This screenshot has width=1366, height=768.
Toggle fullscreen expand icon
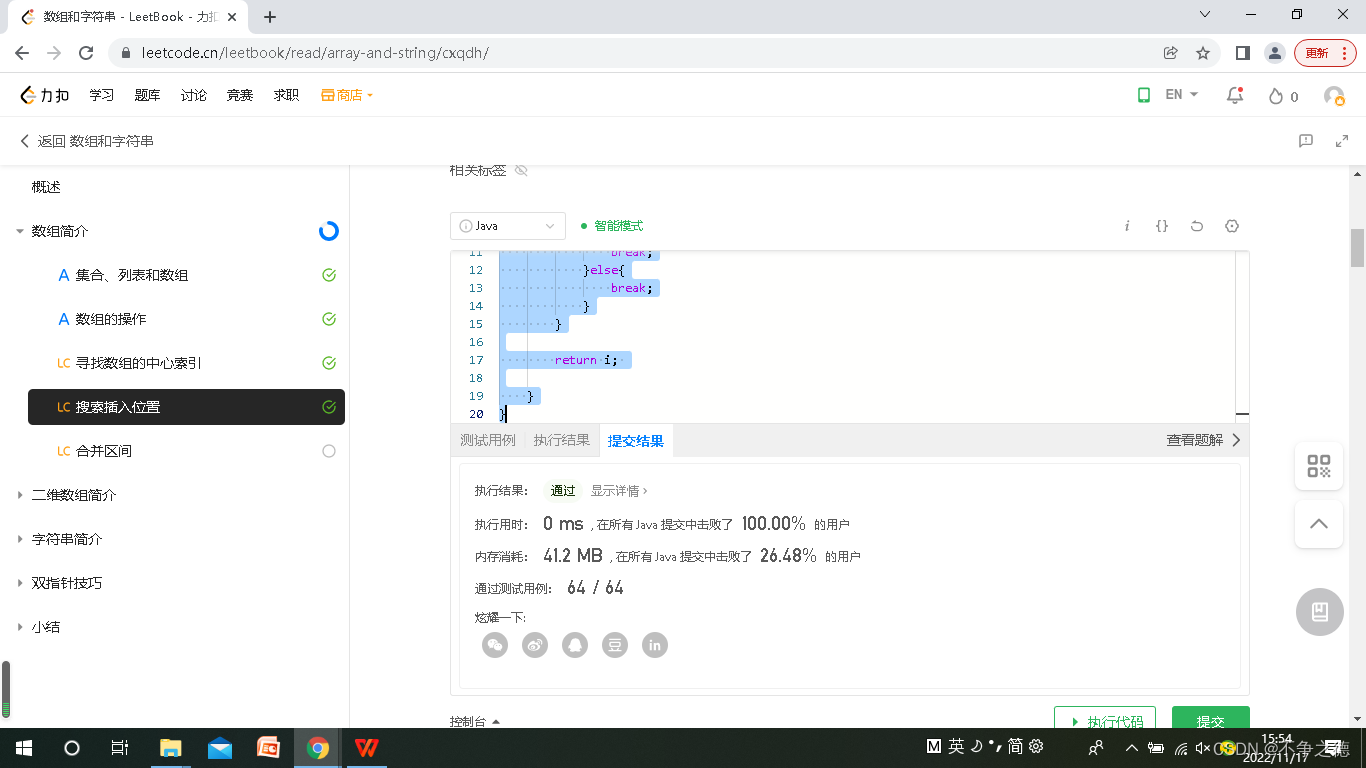[1342, 141]
